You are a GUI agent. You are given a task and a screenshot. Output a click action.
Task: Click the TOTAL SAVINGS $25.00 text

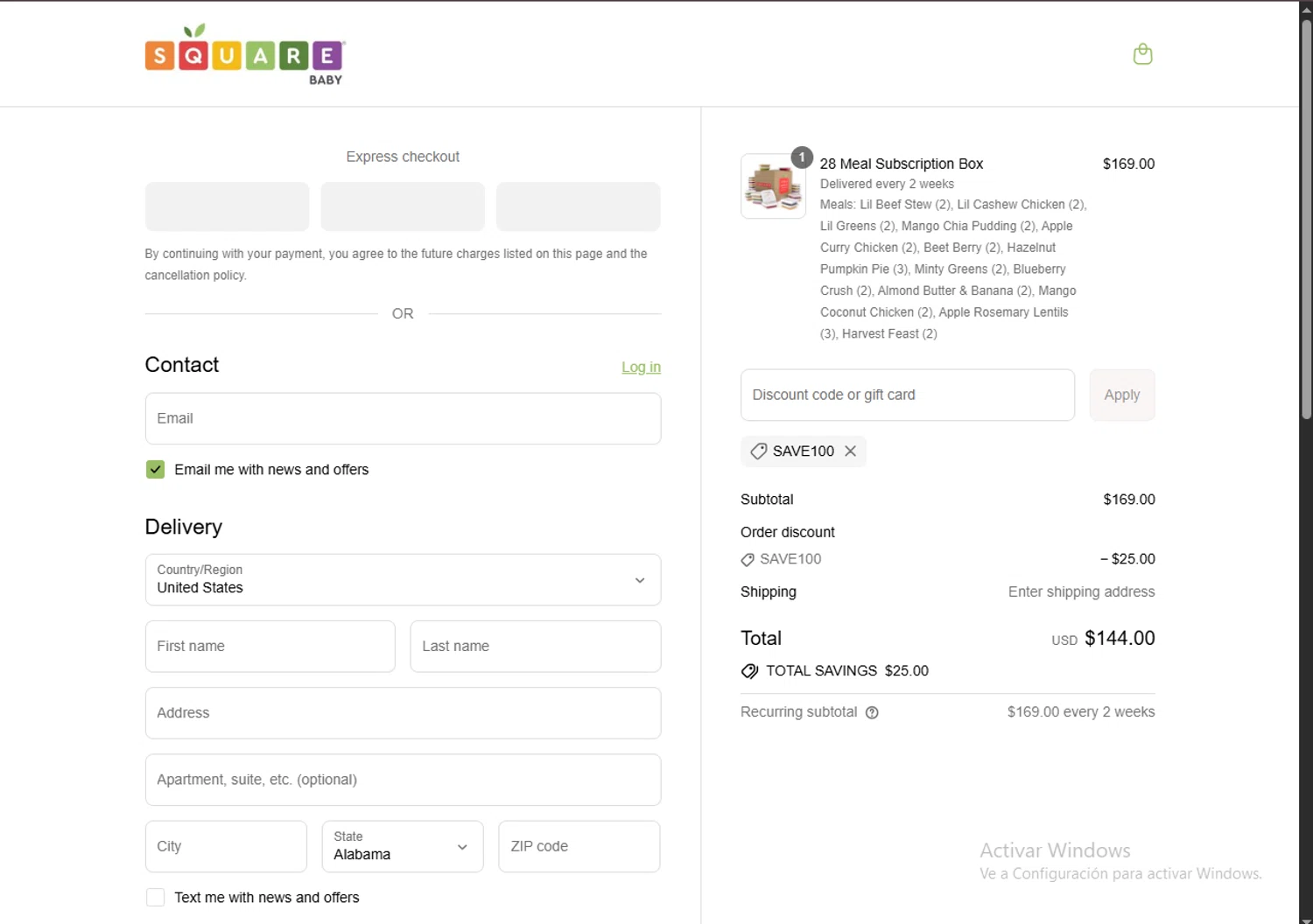(847, 671)
